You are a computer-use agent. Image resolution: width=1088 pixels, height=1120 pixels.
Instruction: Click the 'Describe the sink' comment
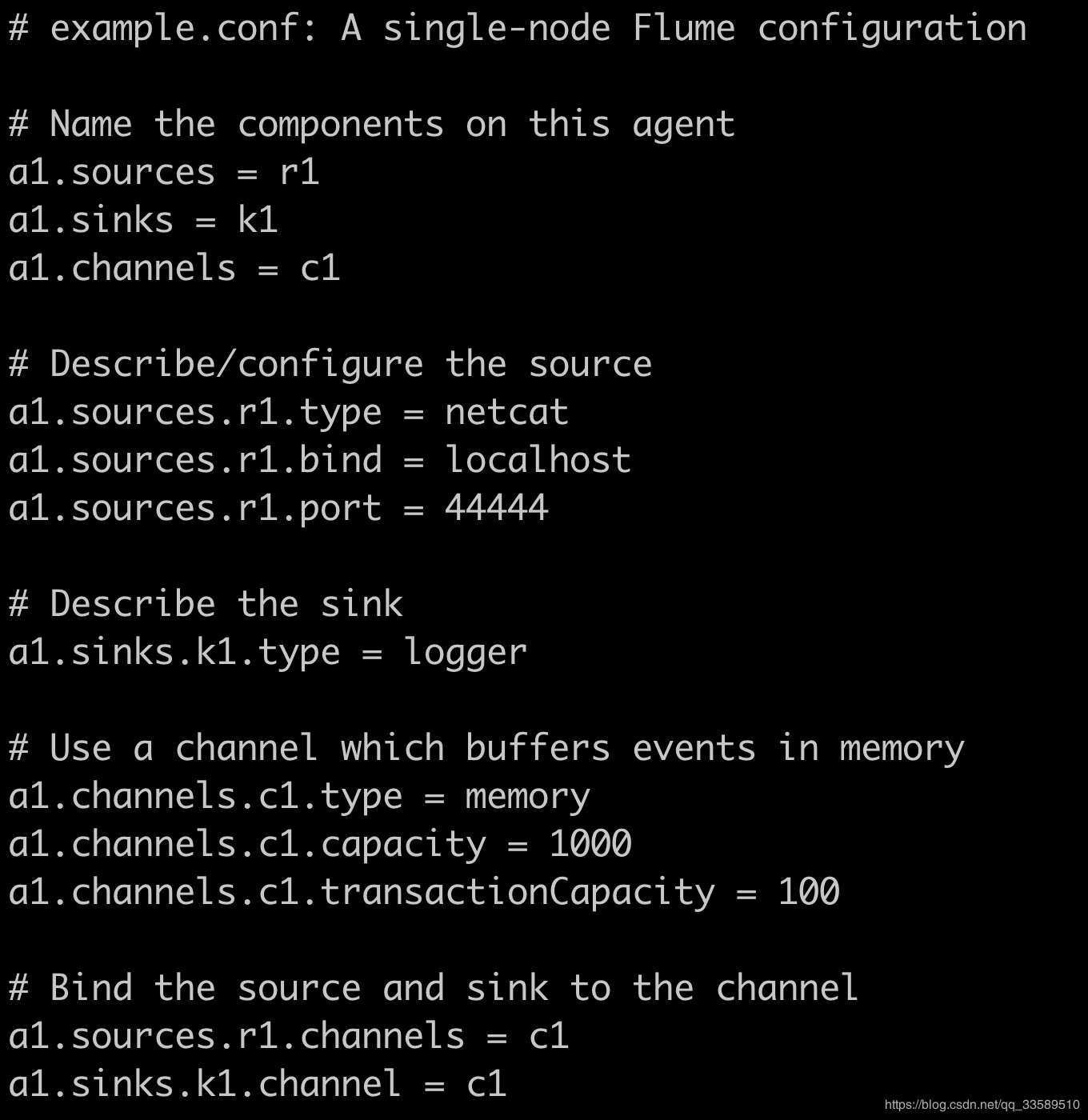tap(206, 605)
